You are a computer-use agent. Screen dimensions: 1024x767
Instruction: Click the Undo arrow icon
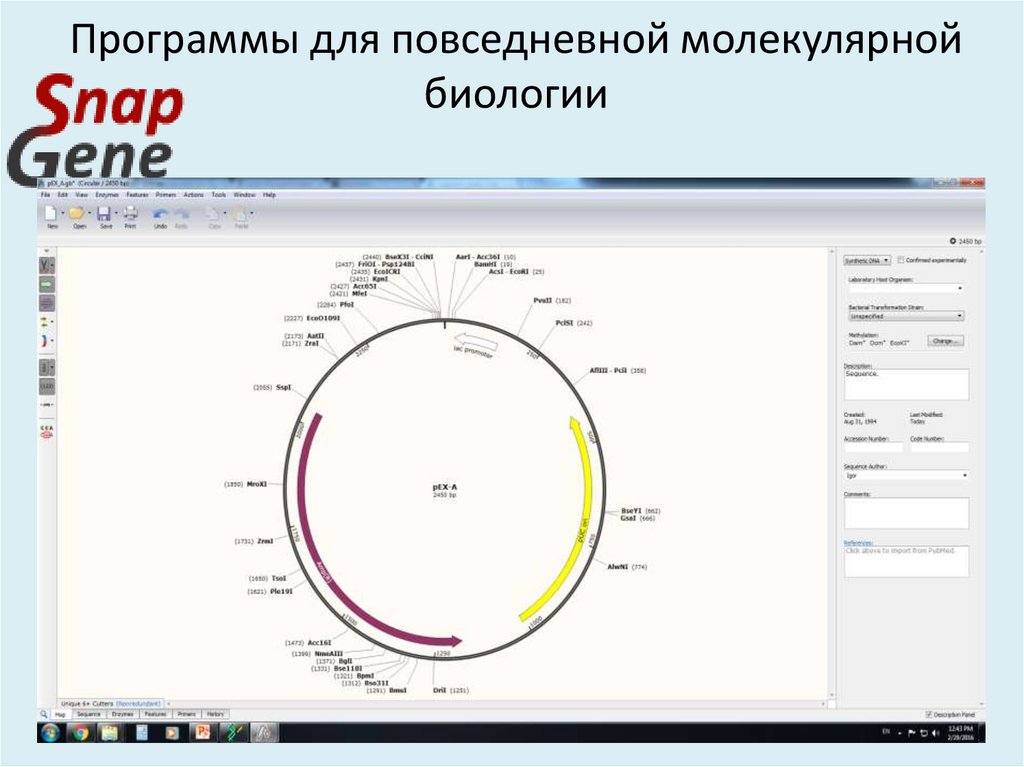click(x=161, y=212)
